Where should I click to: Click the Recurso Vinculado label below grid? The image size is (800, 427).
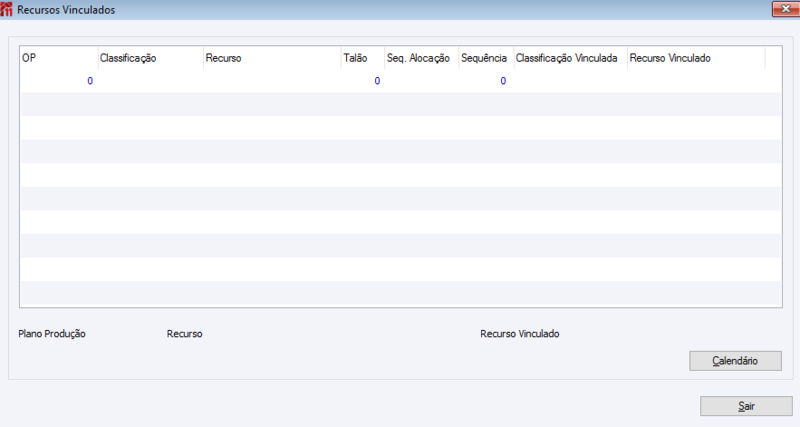pos(519,334)
